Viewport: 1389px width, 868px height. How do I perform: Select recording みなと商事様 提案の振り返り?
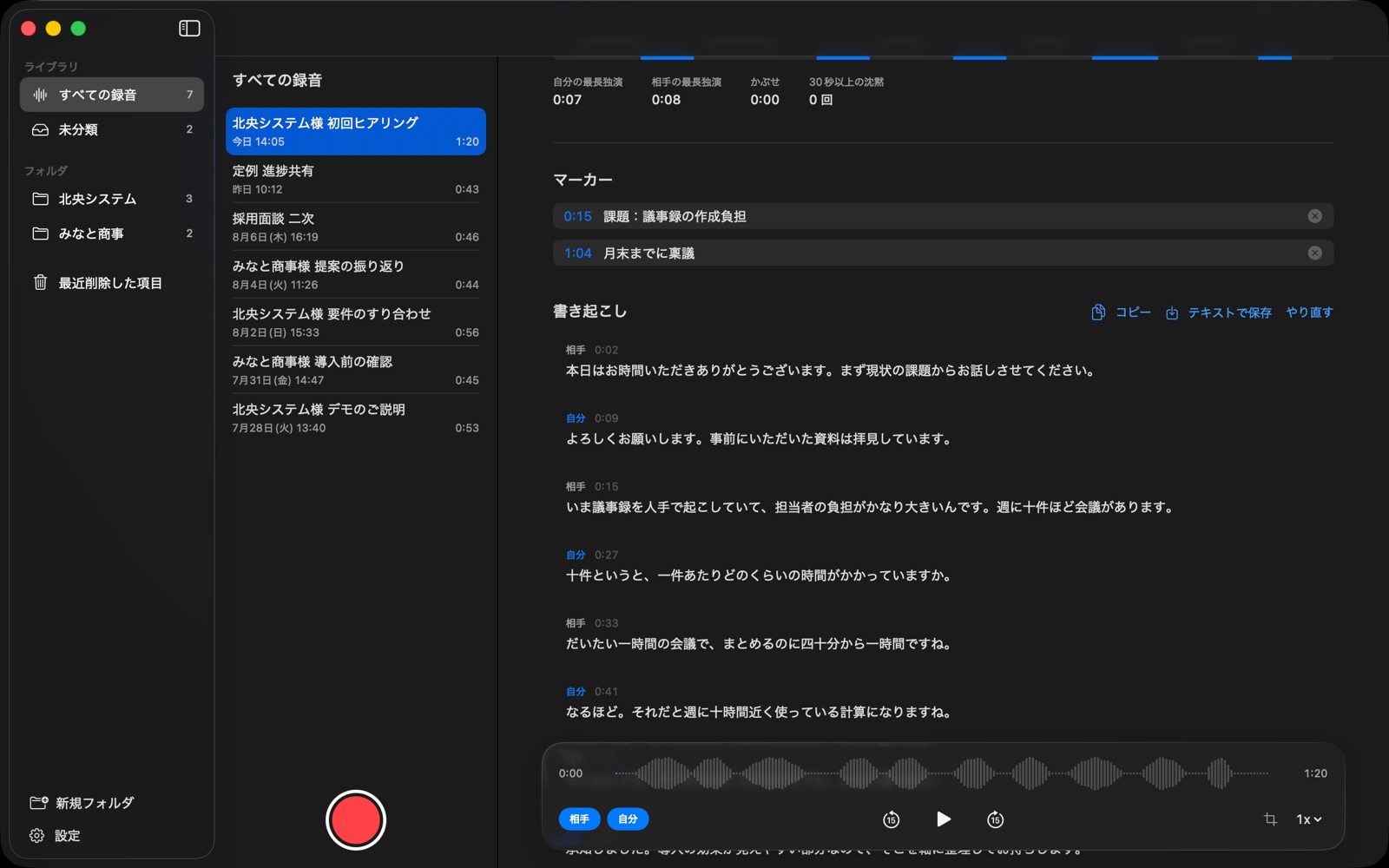tap(356, 275)
